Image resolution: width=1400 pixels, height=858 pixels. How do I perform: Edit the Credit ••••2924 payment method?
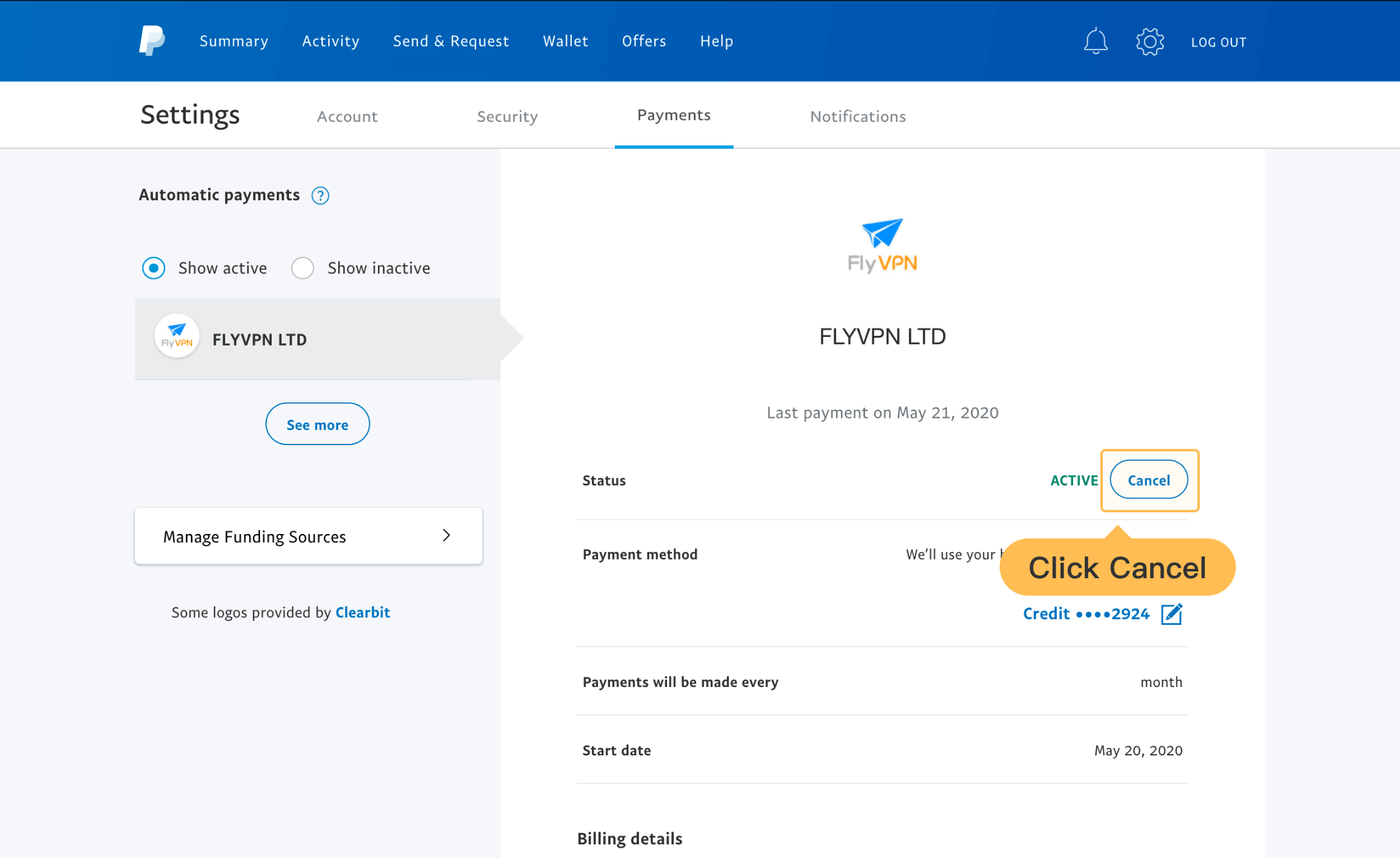click(x=1172, y=614)
